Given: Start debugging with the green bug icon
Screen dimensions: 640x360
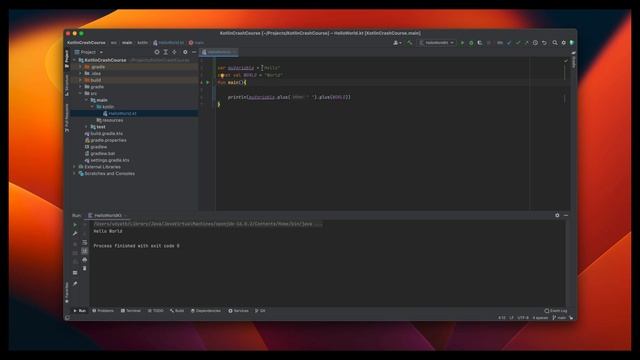Looking at the screenshot, I should [471, 42].
